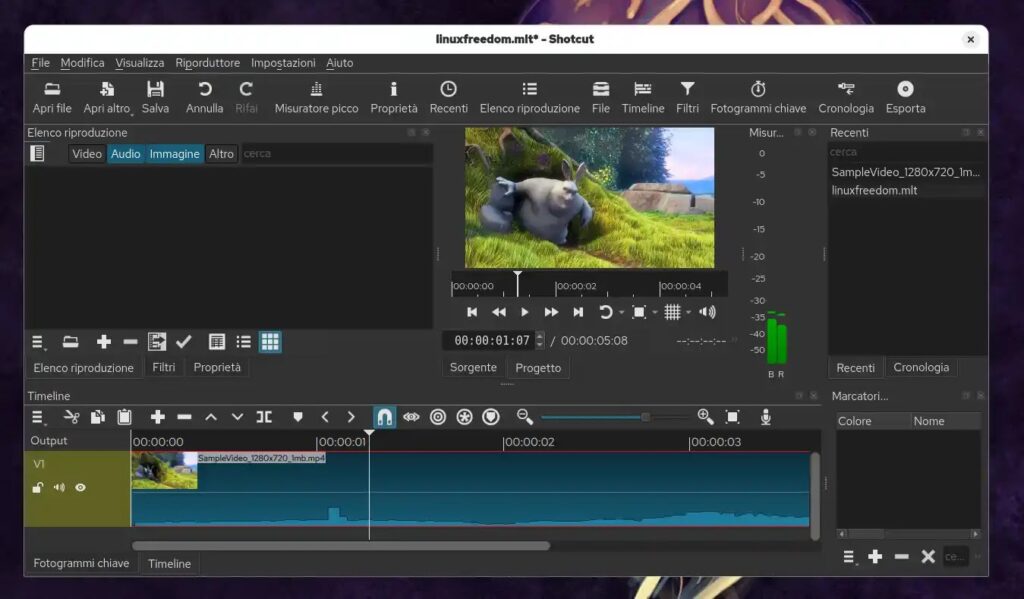Screen dimensions: 1024x599
Task: Open the File menu in the menu bar
Action: [x=40, y=63]
